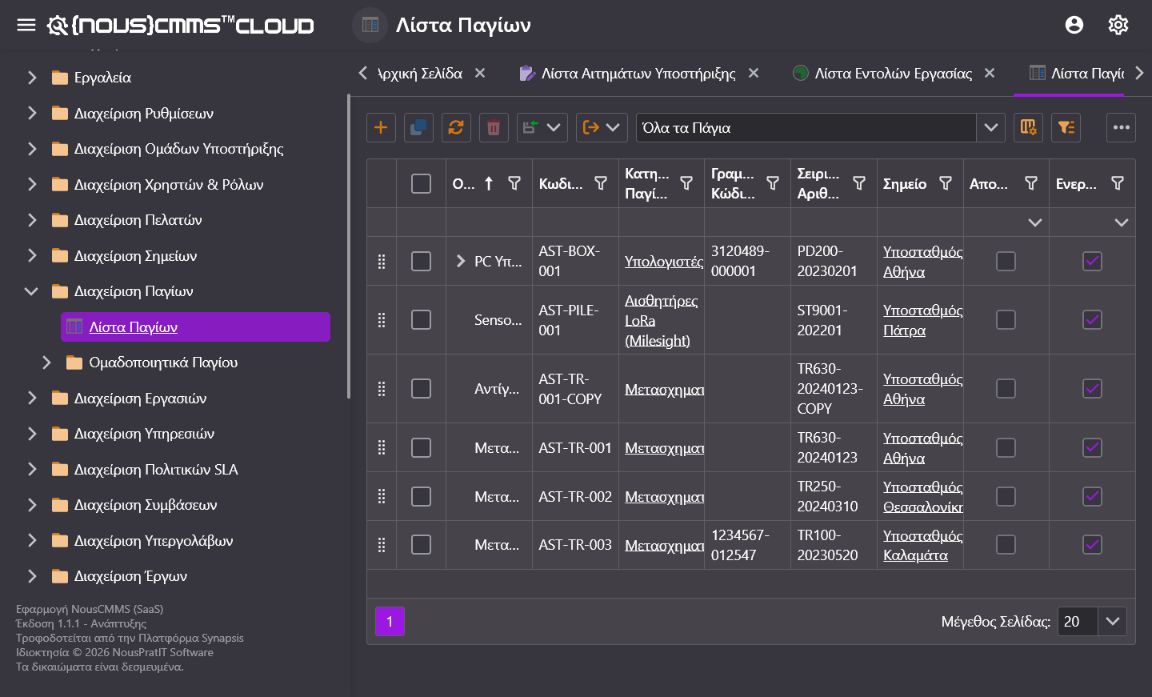
Task: Click the duplicate/copy asset toolbar icon
Action: [418, 128]
